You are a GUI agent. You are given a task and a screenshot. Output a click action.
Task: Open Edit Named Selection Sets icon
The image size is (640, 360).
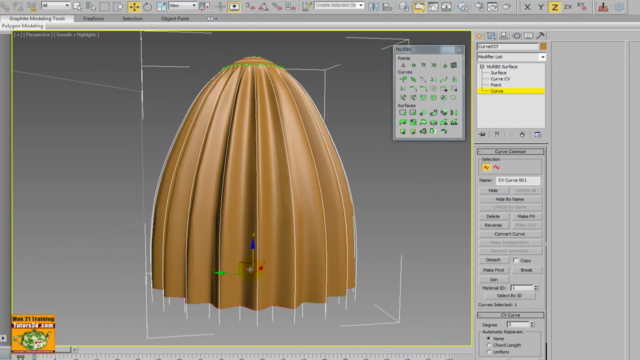tap(306, 7)
